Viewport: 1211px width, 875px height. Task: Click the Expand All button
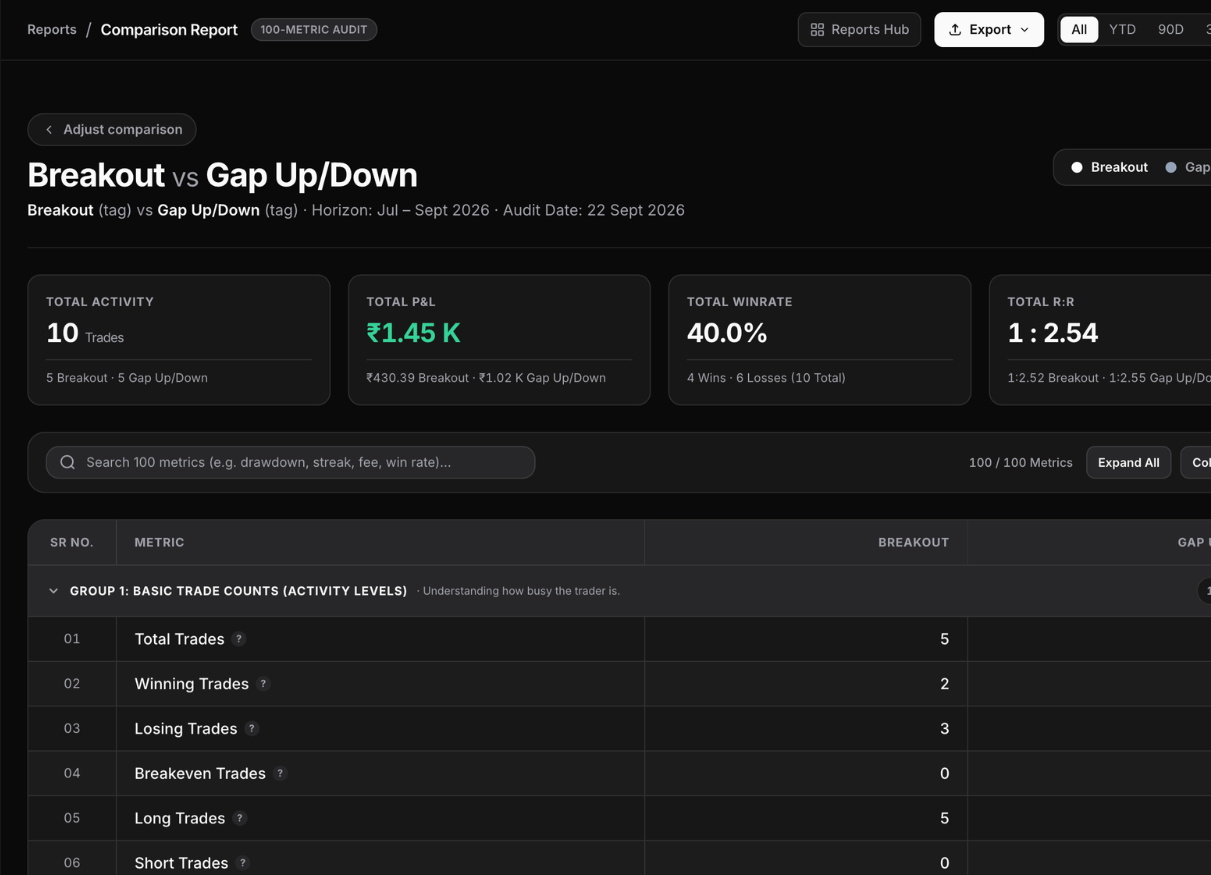click(x=1128, y=462)
